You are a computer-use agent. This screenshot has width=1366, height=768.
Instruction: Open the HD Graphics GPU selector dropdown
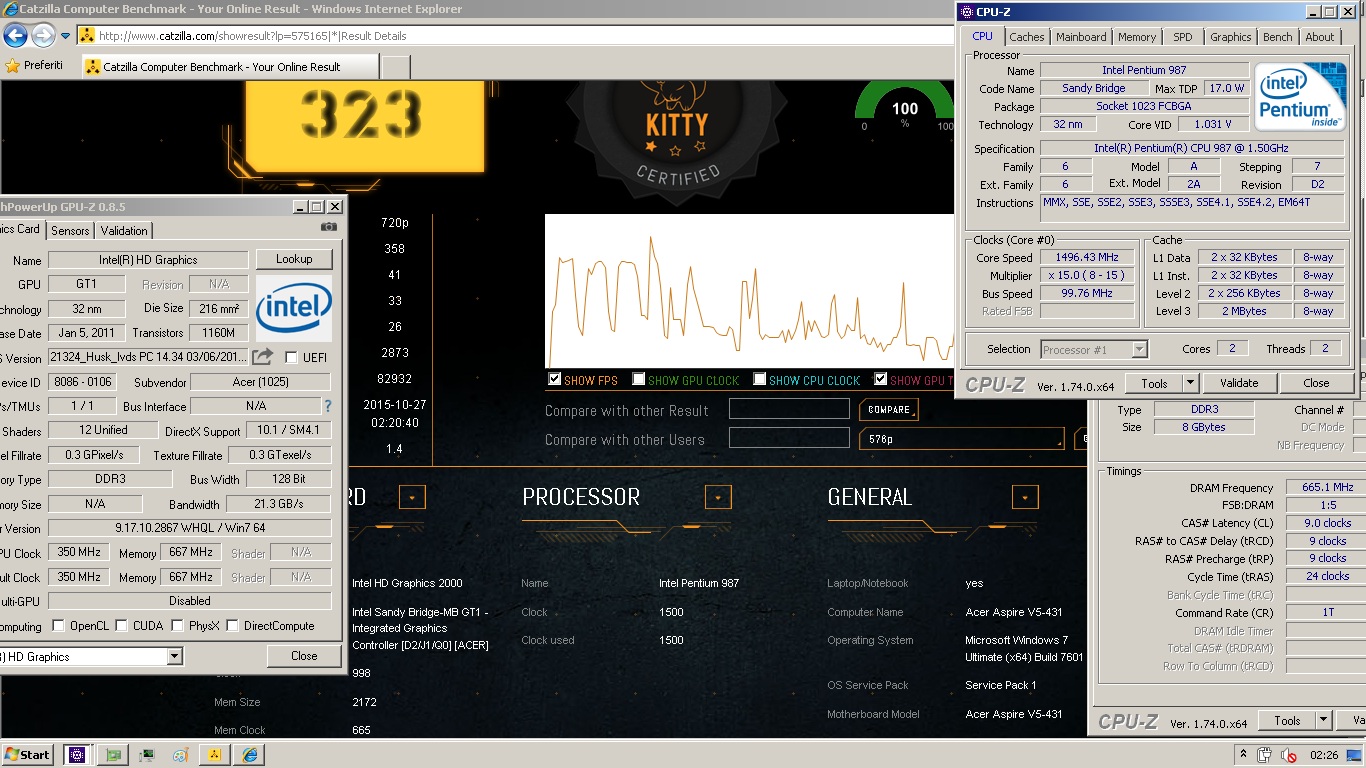(175, 657)
